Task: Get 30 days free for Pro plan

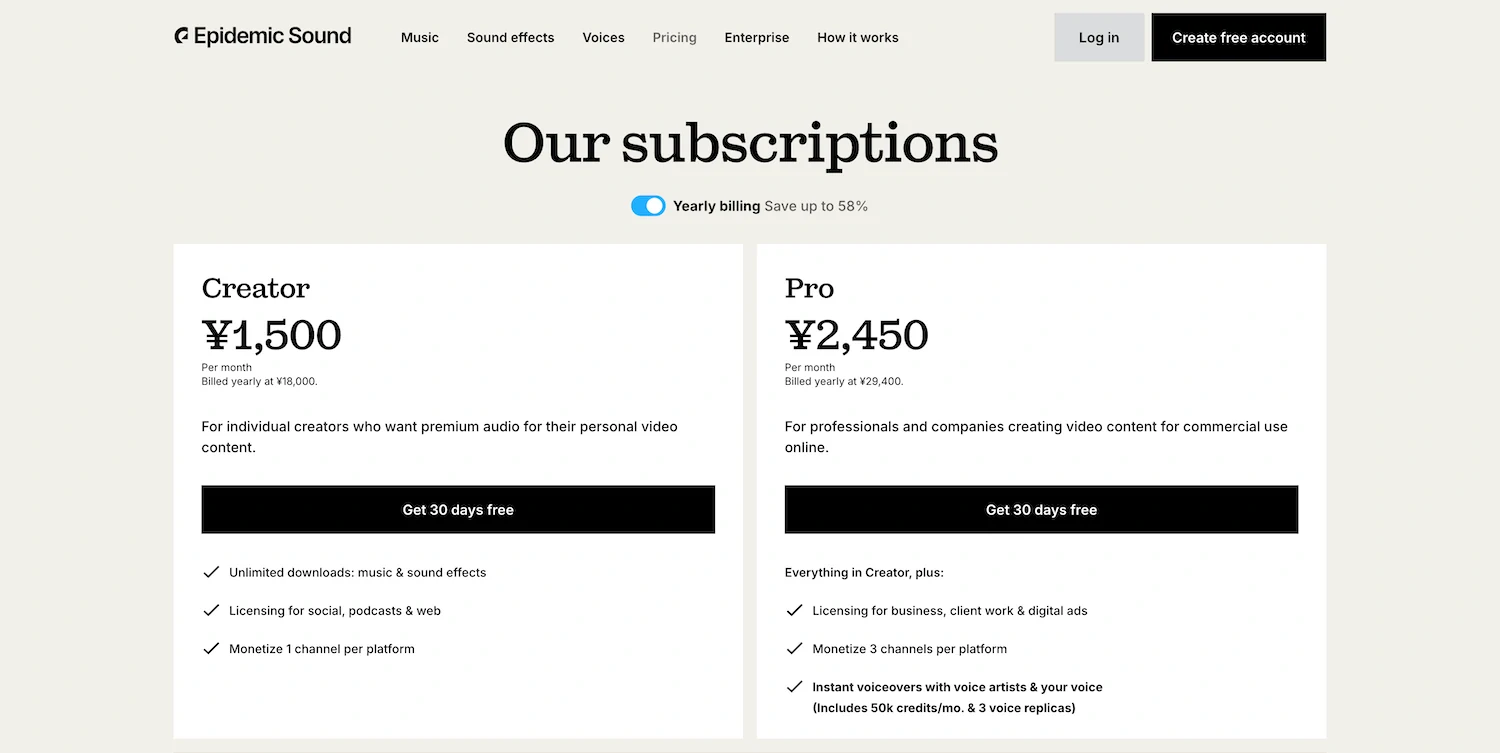Action: pyautogui.click(x=1041, y=510)
